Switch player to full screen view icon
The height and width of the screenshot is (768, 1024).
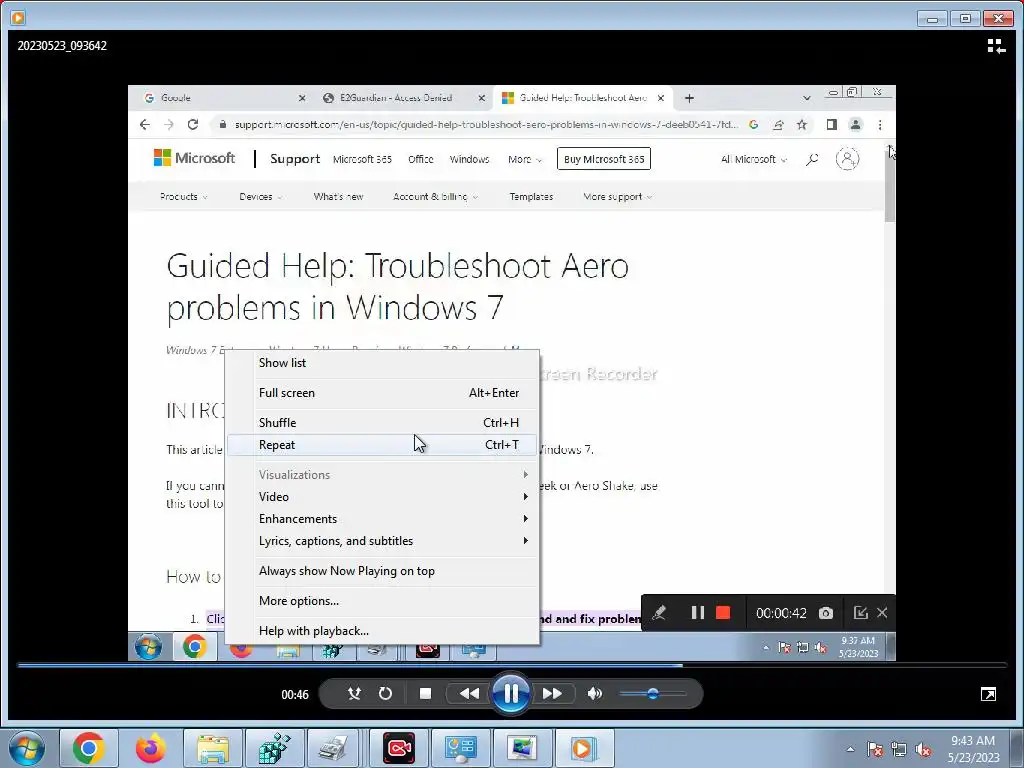tap(988, 694)
